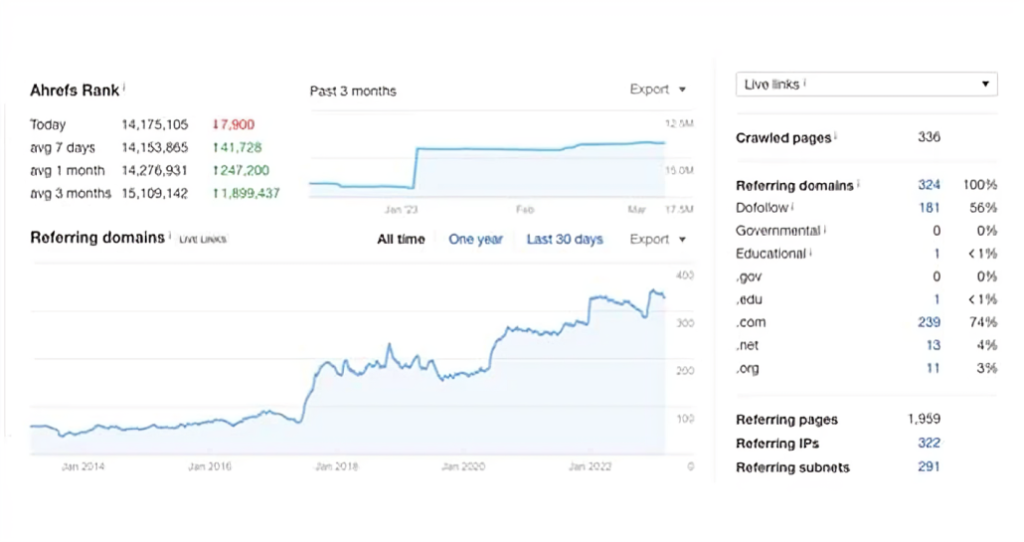Click info icon beside Referring domains heading
This screenshot has height=542, width=1024.
coord(170,237)
